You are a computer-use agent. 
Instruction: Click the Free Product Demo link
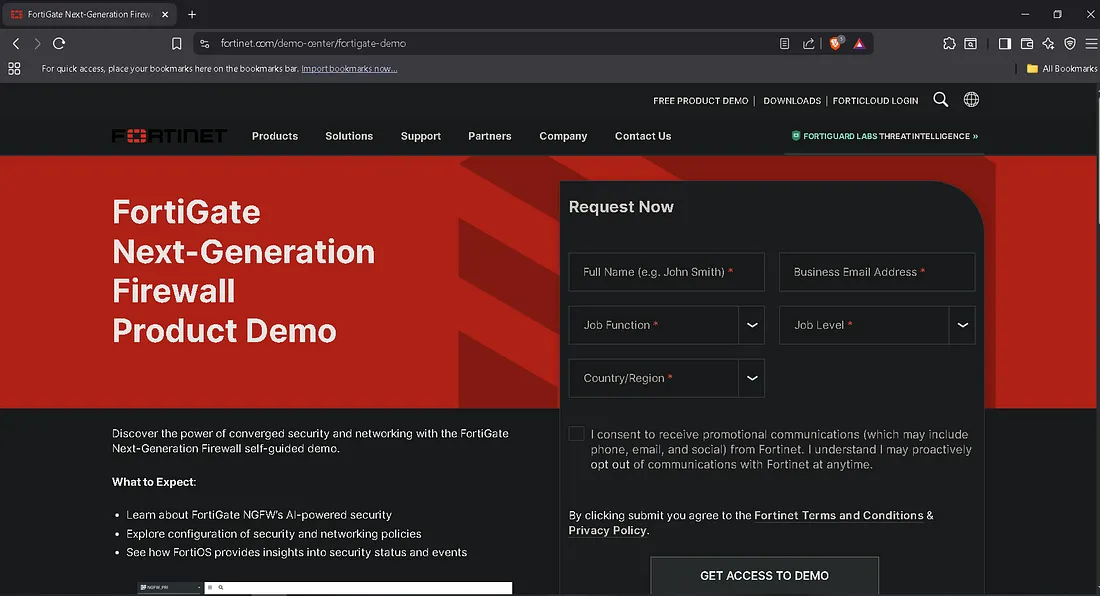coord(700,101)
